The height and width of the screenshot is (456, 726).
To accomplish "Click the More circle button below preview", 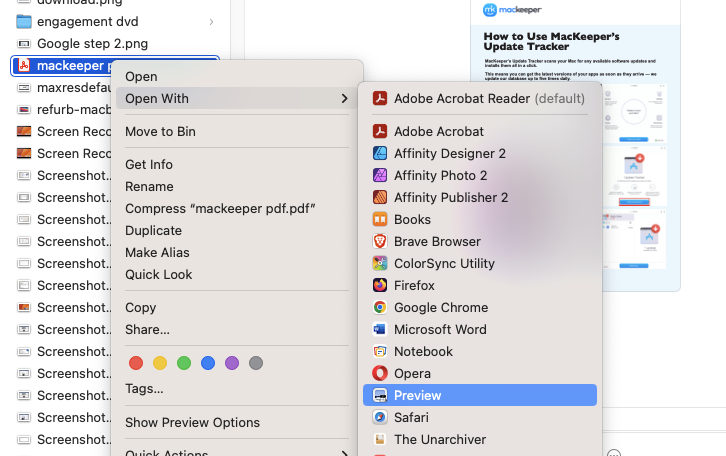I will [x=613, y=453].
